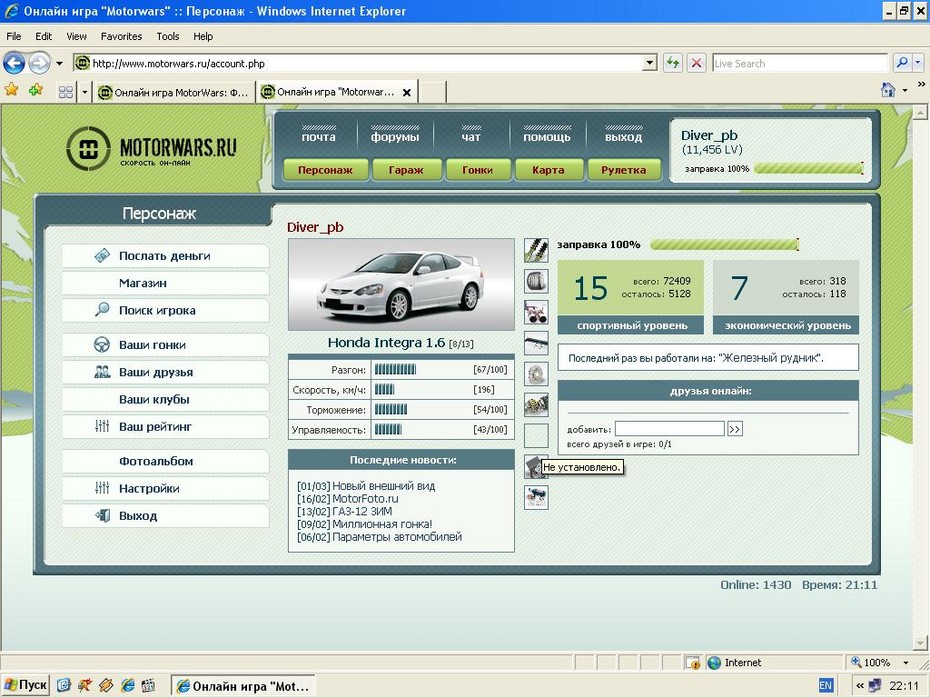This screenshot has width=930, height=698.
Task: Select the Гараж game tab
Action: tap(406, 170)
